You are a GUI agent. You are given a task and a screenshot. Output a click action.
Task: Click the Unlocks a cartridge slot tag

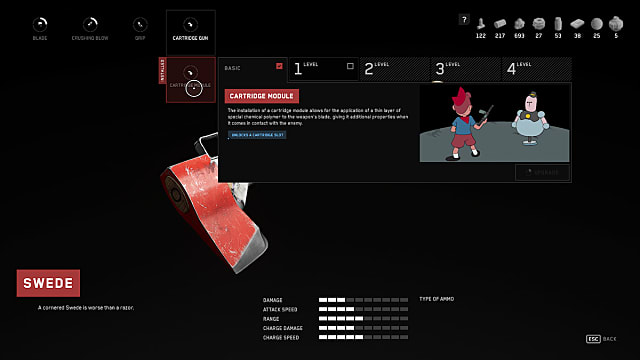tap(257, 135)
